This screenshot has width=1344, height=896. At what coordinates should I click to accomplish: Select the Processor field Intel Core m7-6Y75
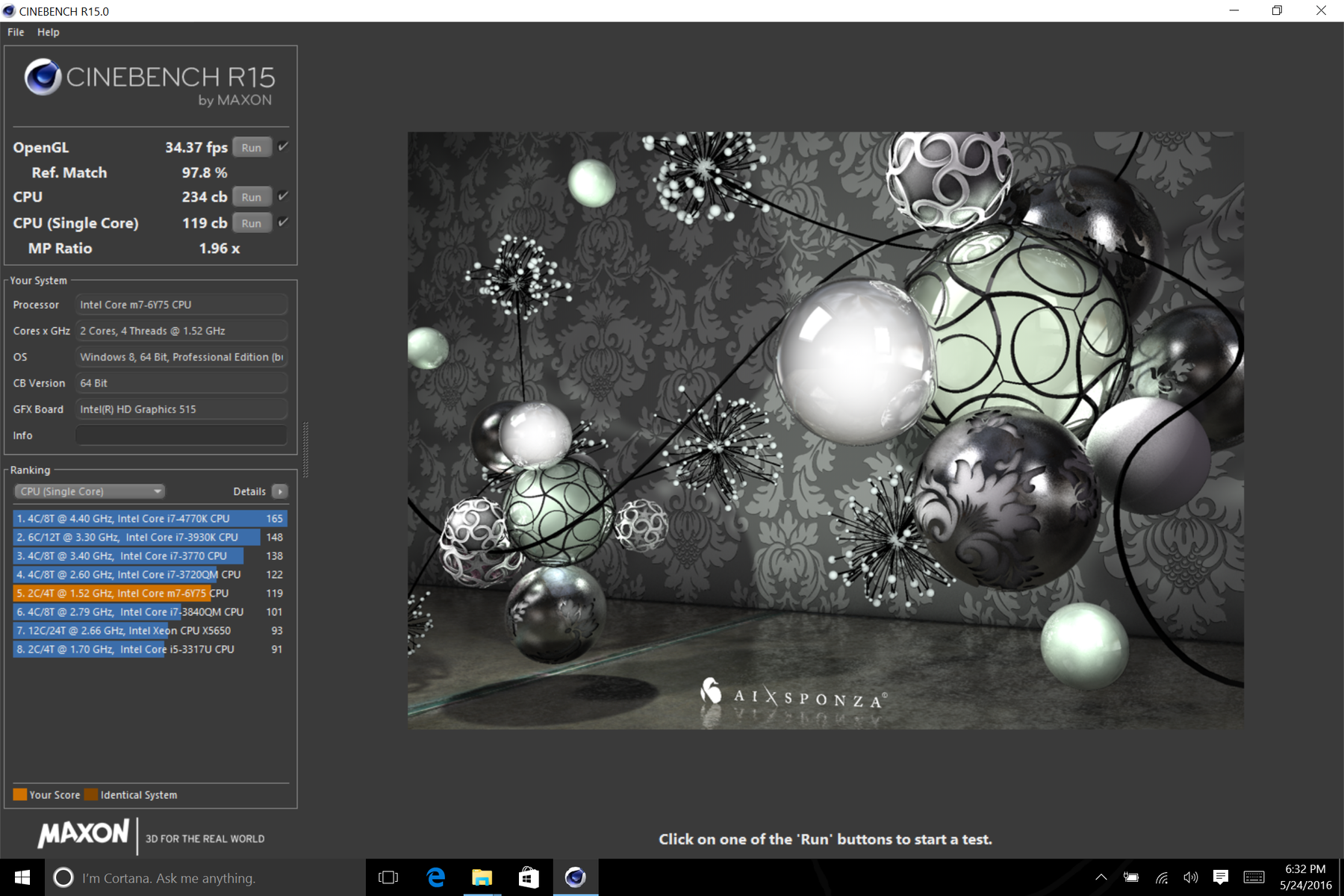click(181, 305)
